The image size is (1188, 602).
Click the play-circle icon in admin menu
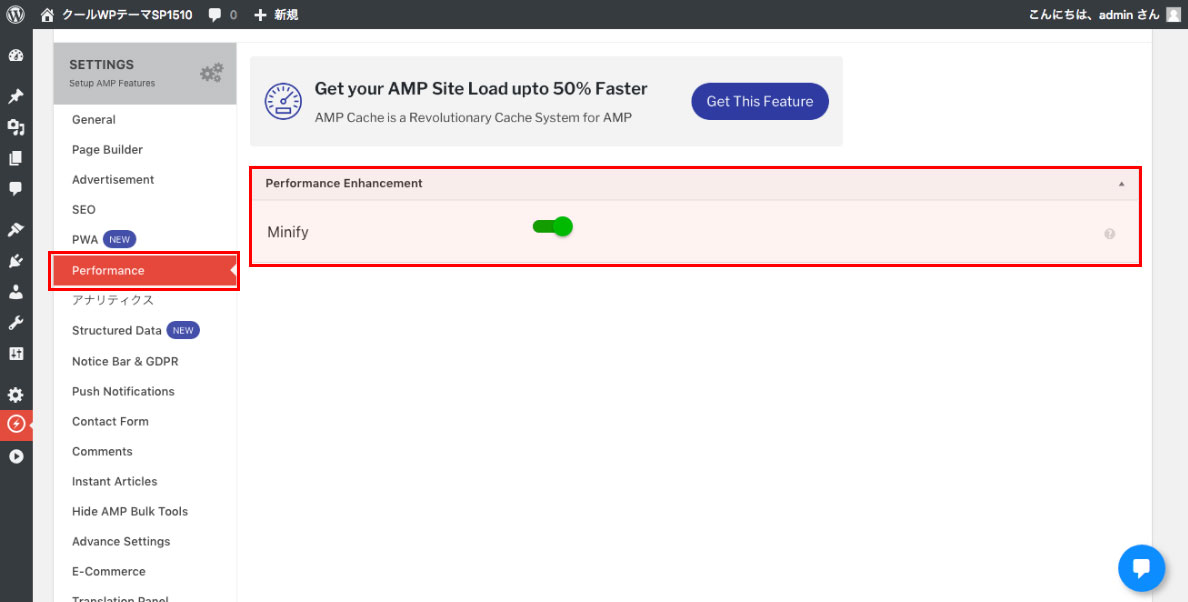point(16,457)
